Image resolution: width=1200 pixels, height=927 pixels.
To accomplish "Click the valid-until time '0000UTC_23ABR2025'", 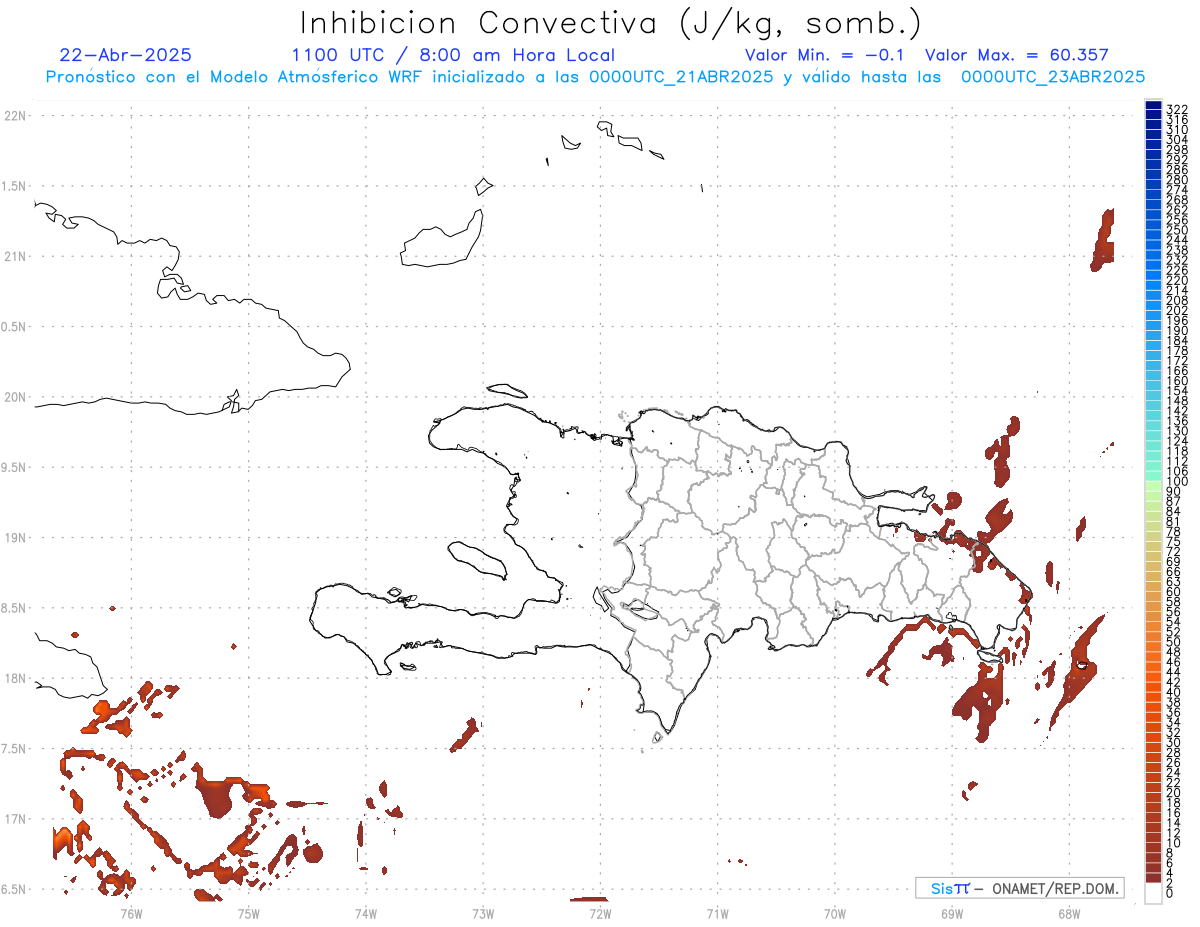I will click(x=1053, y=77).
